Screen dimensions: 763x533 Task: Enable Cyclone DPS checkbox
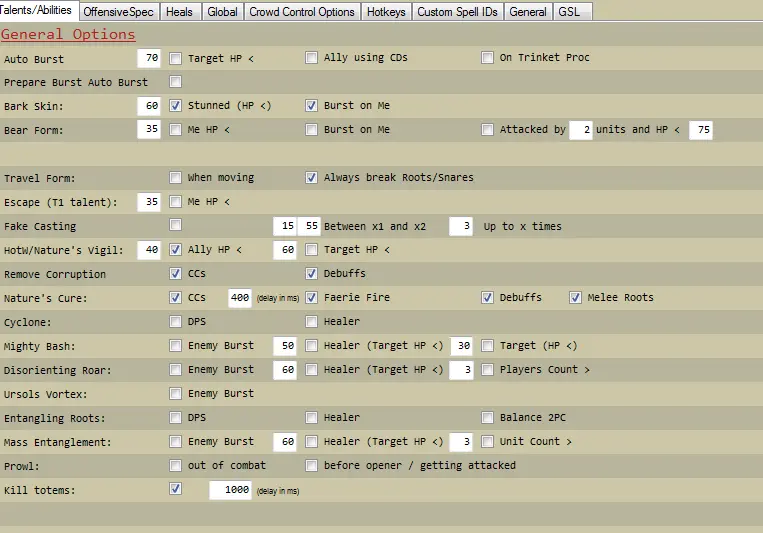[x=176, y=322]
